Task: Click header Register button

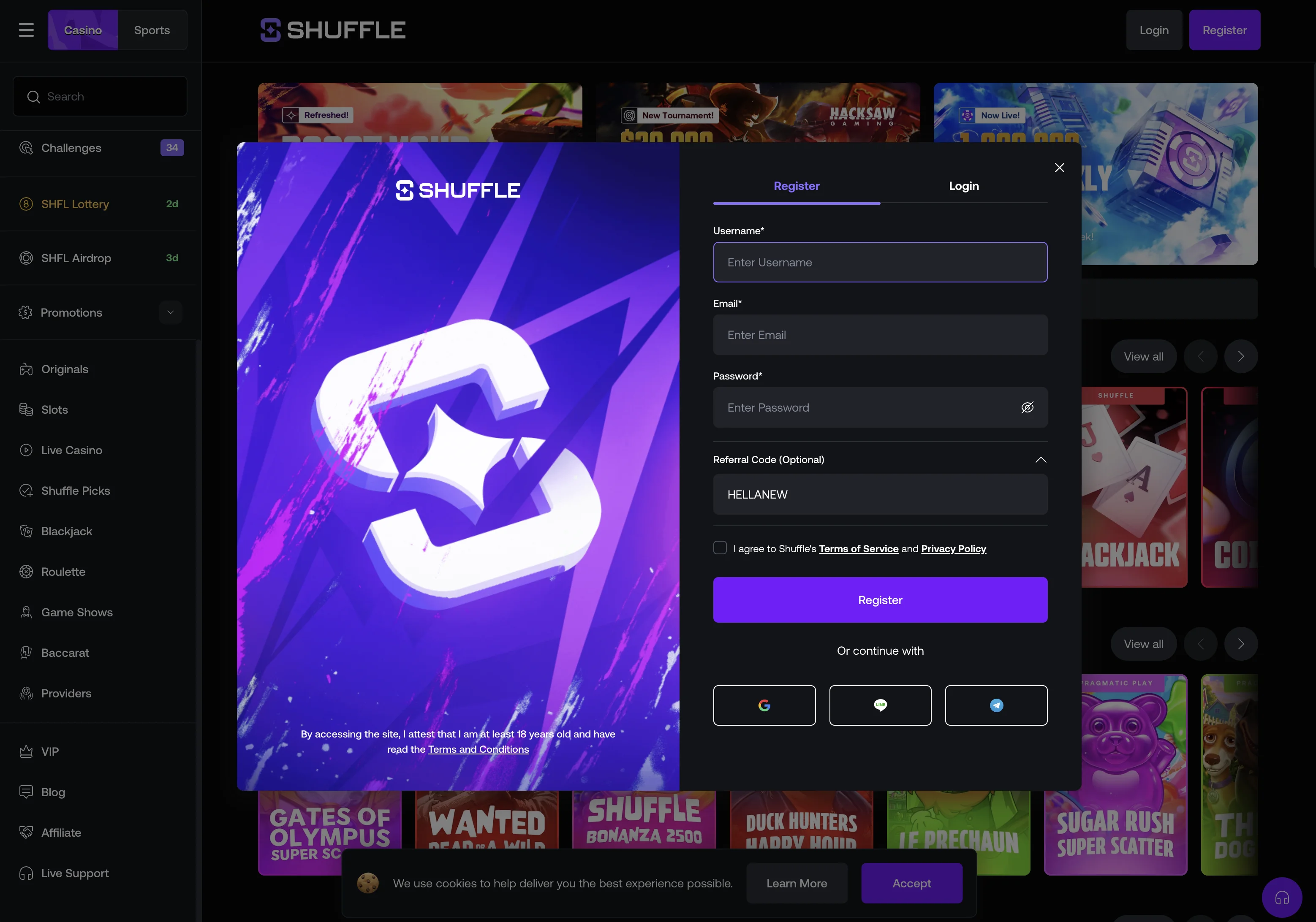Action: coord(1224,30)
